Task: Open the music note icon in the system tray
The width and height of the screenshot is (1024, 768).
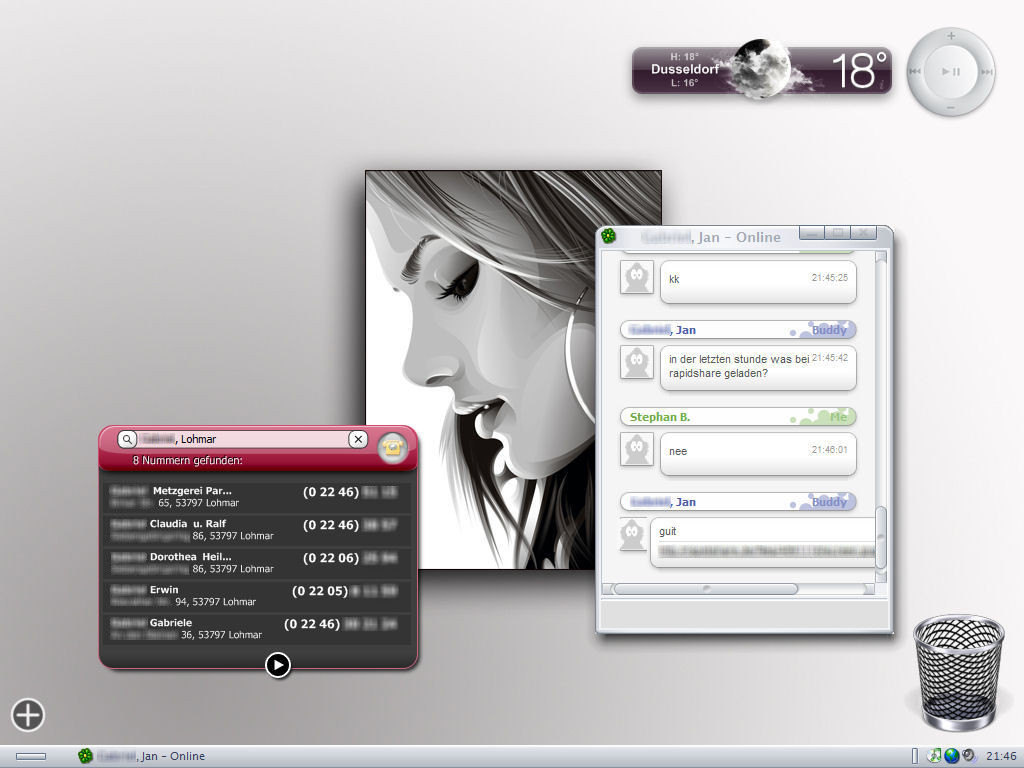Action: (935, 756)
